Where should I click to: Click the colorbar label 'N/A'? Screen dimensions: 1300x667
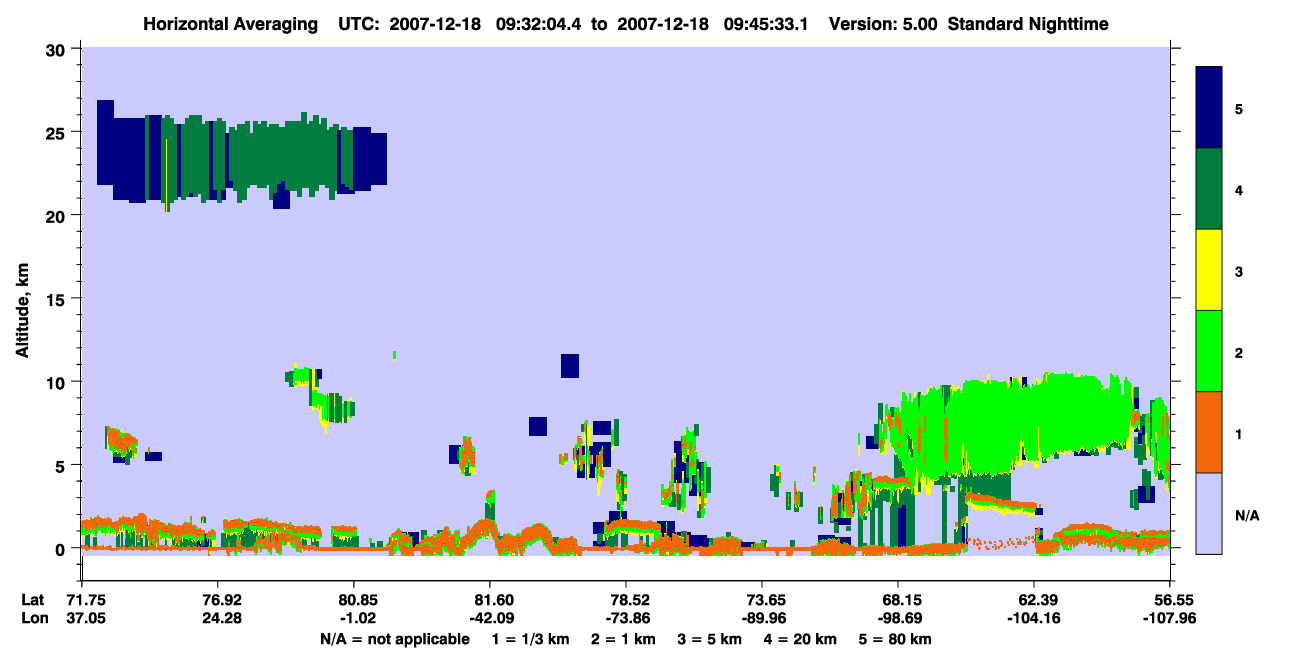(x=1247, y=516)
